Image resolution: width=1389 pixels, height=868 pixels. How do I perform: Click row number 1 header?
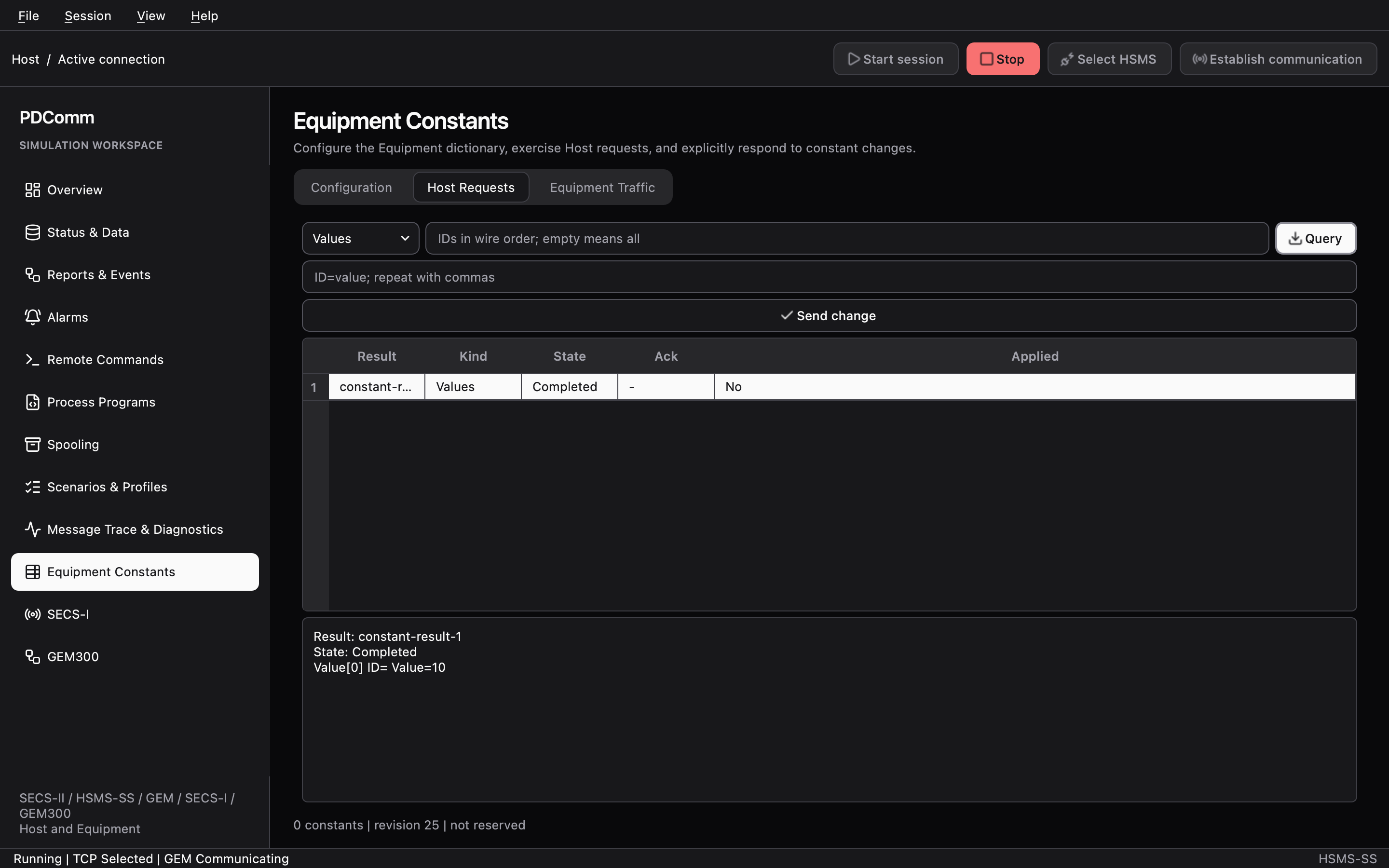tap(315, 387)
